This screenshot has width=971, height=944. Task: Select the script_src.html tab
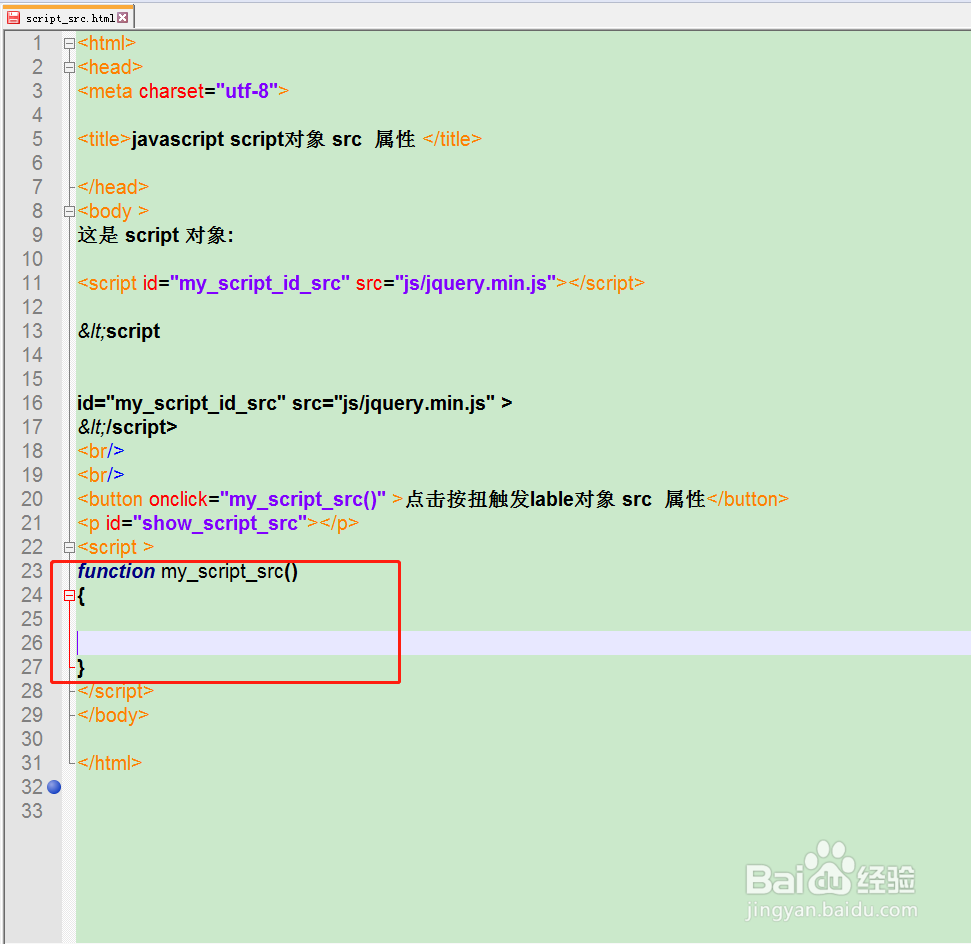click(68, 17)
